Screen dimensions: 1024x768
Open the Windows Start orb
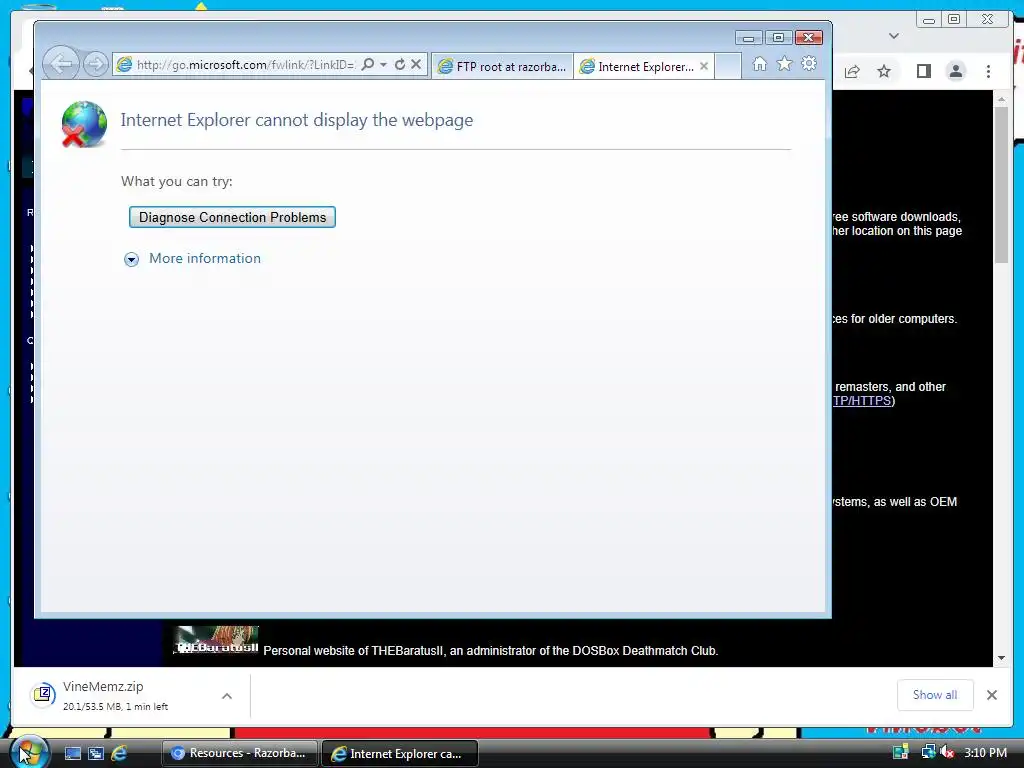(x=29, y=753)
